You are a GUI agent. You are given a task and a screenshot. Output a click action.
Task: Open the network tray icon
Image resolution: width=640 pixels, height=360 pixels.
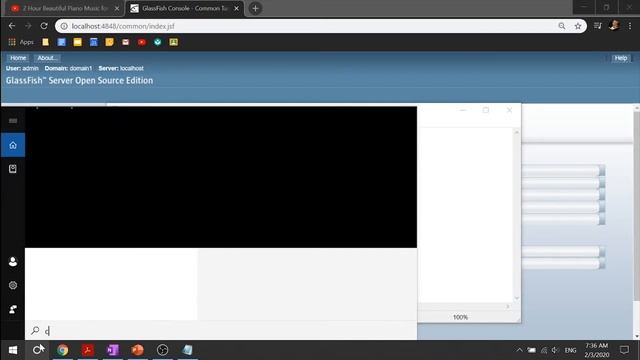(544, 350)
